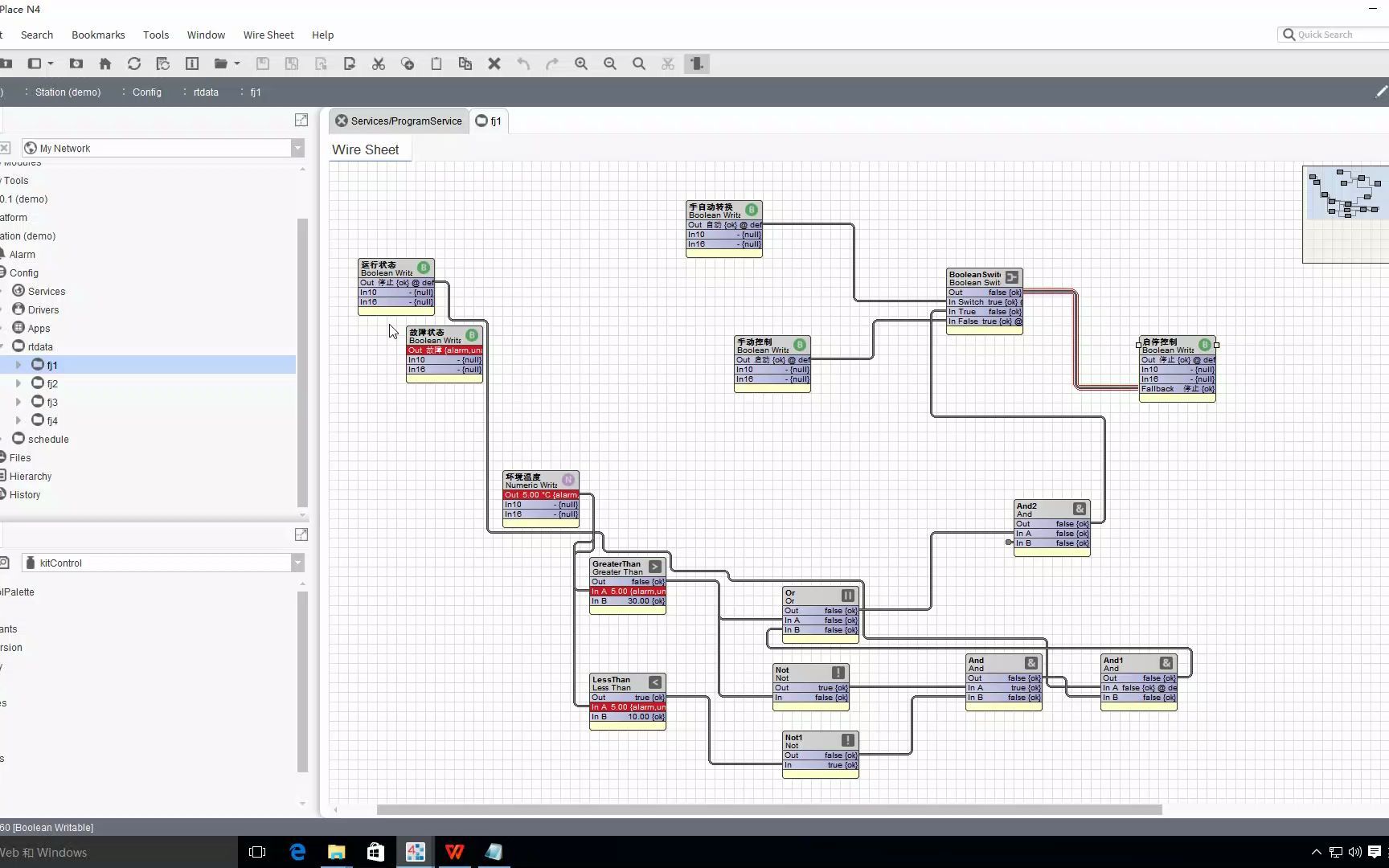Click the first save disk icon
This screenshot has width=1389, height=868.
[263, 63]
